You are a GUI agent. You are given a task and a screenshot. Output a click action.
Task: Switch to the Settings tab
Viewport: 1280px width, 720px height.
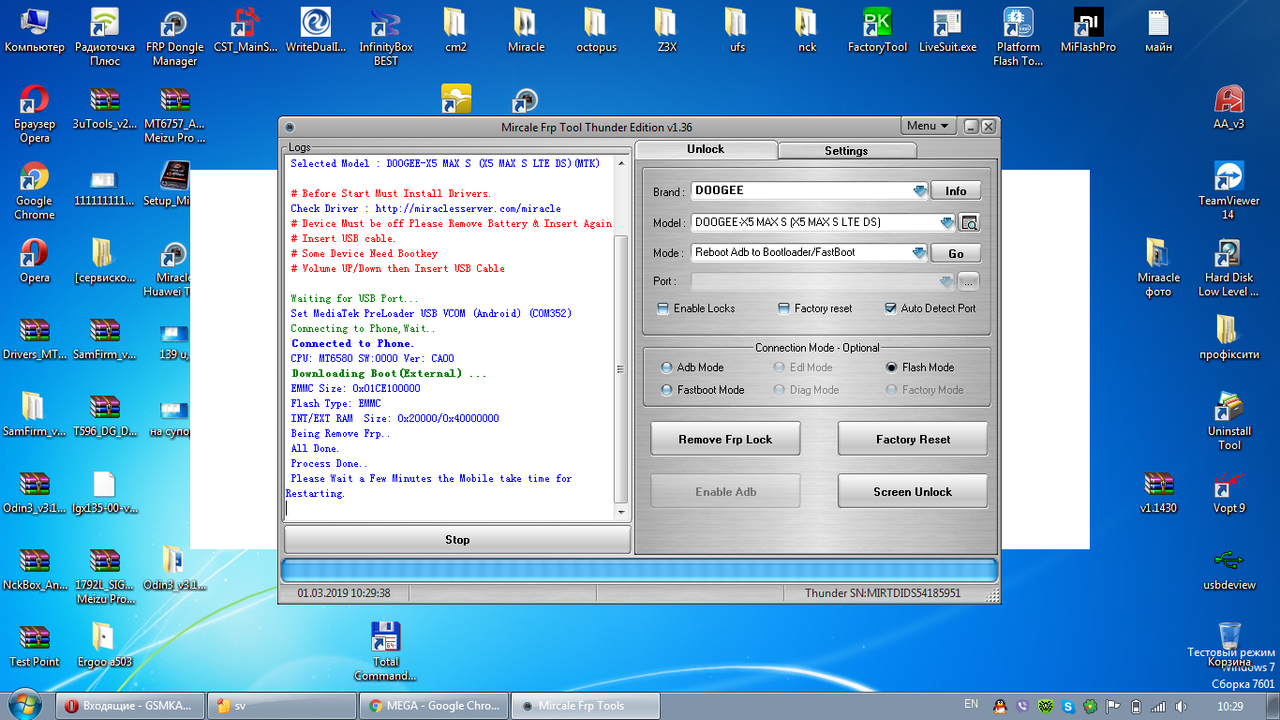[x=847, y=150]
